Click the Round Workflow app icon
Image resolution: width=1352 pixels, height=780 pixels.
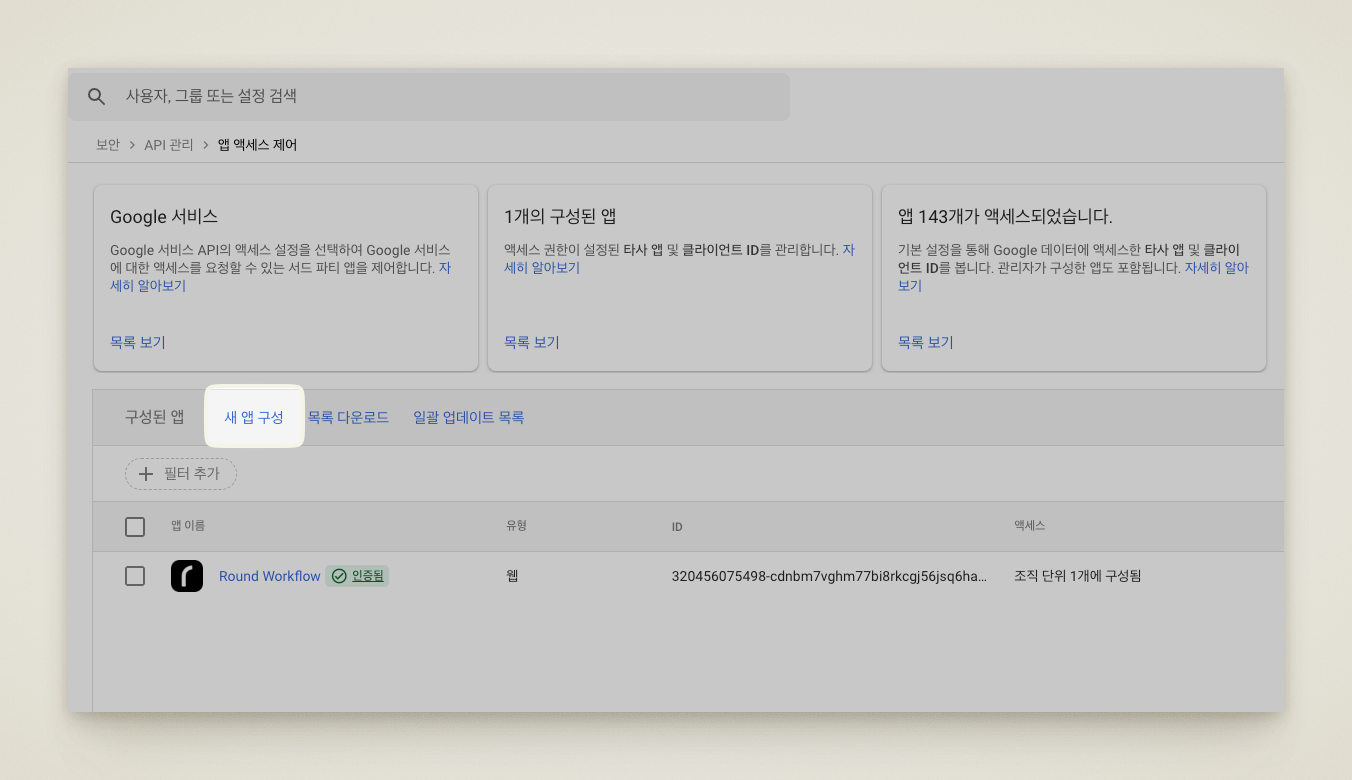point(187,576)
